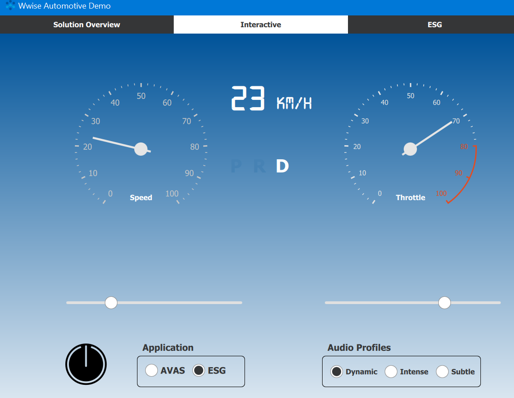Choose the Dynamic audio profile
This screenshot has height=398, width=514.
tap(336, 371)
